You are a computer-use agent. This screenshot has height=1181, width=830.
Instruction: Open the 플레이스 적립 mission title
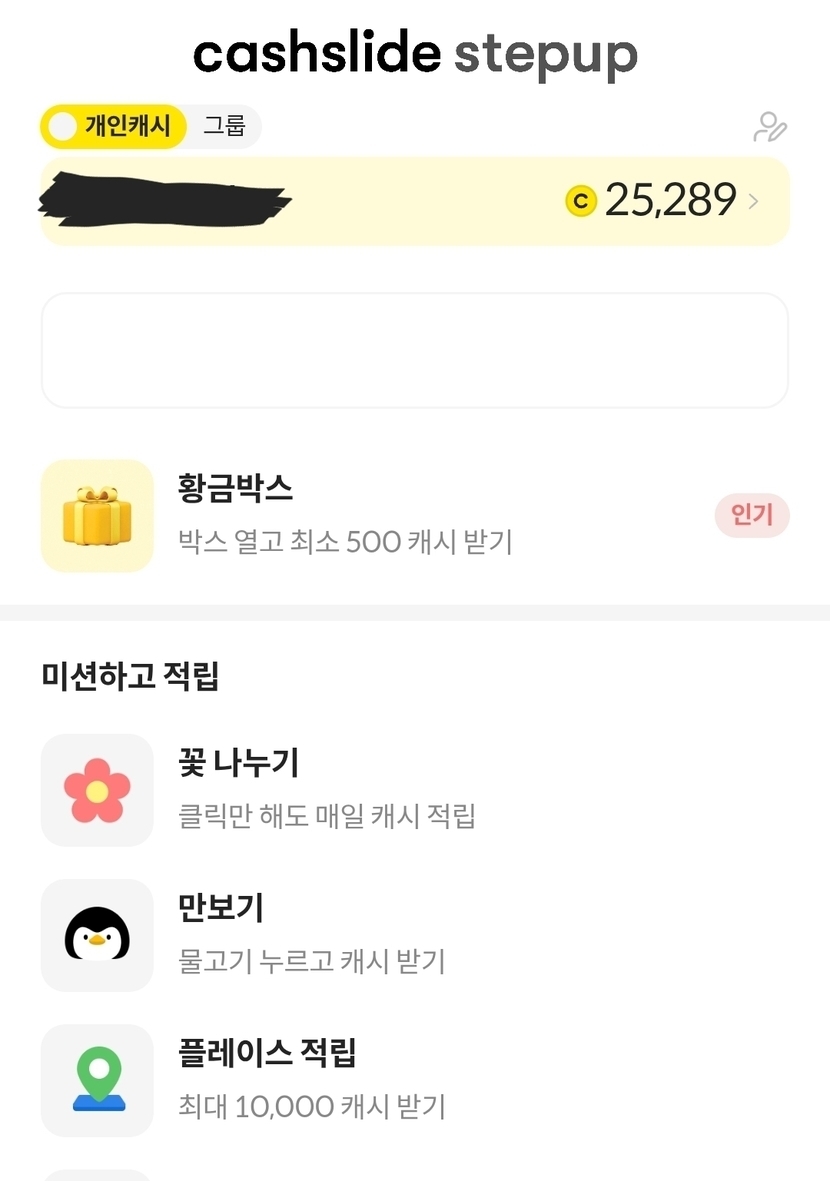(267, 1053)
